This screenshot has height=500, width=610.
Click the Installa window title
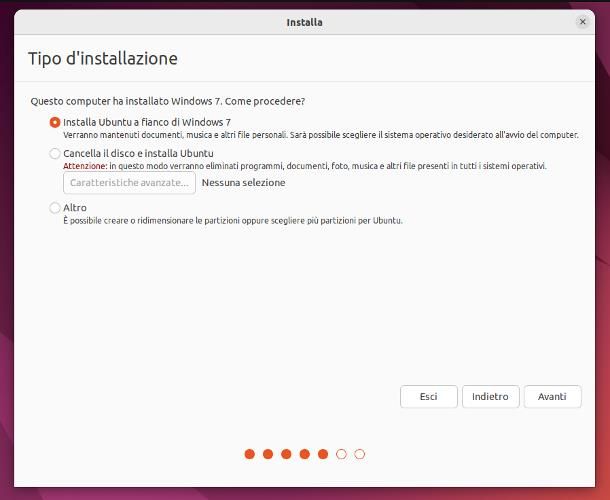click(x=304, y=23)
